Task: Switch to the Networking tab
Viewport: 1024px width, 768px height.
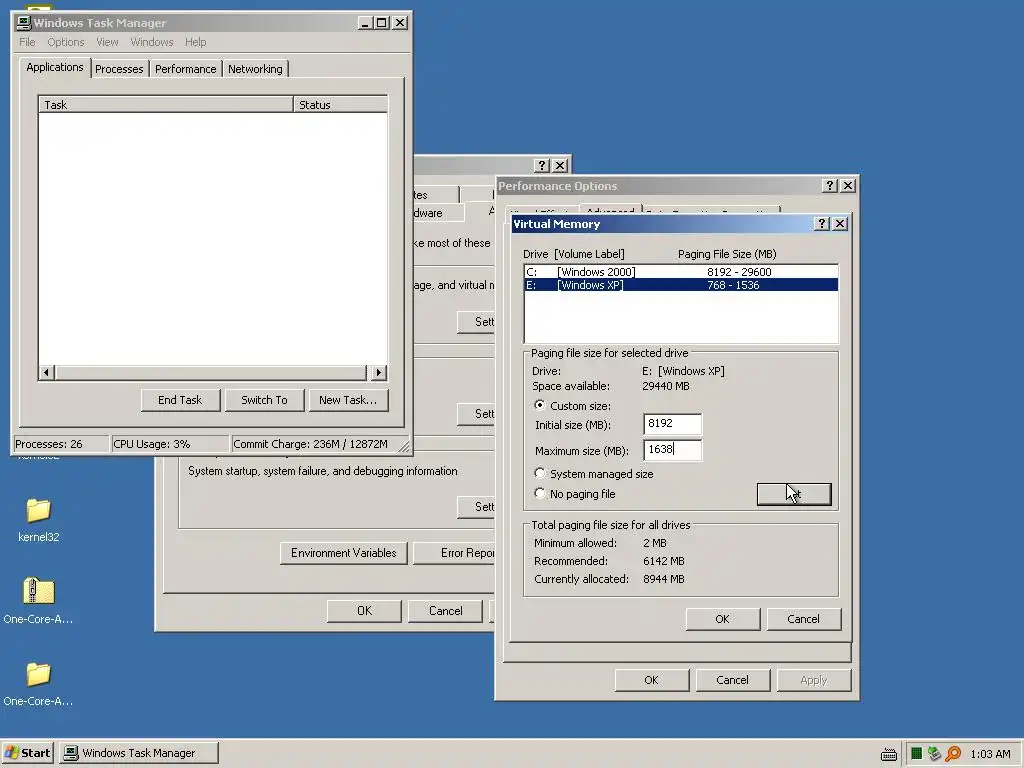Action: click(255, 69)
